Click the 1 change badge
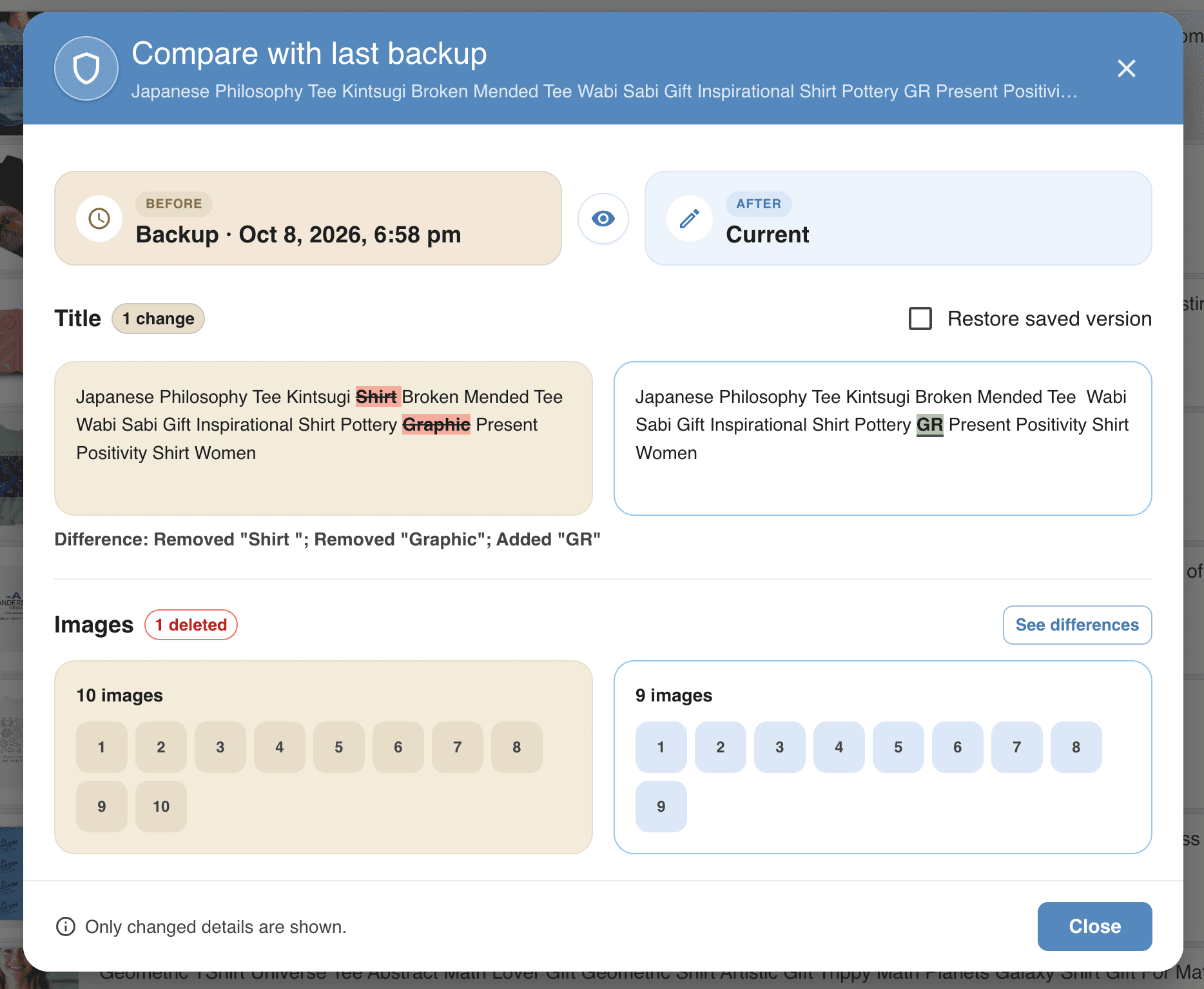 click(x=159, y=318)
